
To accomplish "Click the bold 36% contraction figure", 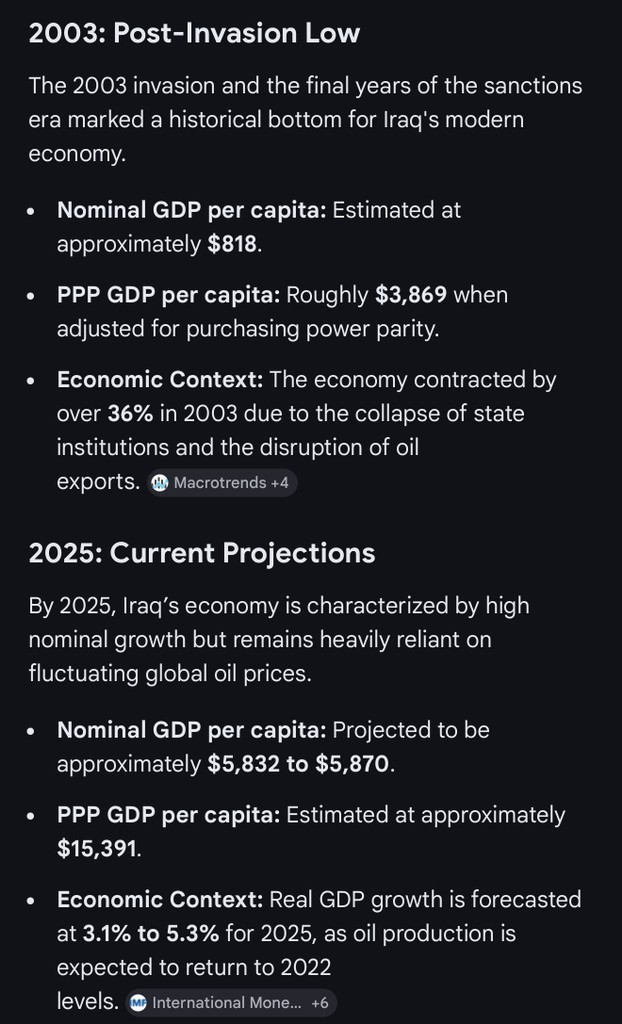I will [130, 414].
